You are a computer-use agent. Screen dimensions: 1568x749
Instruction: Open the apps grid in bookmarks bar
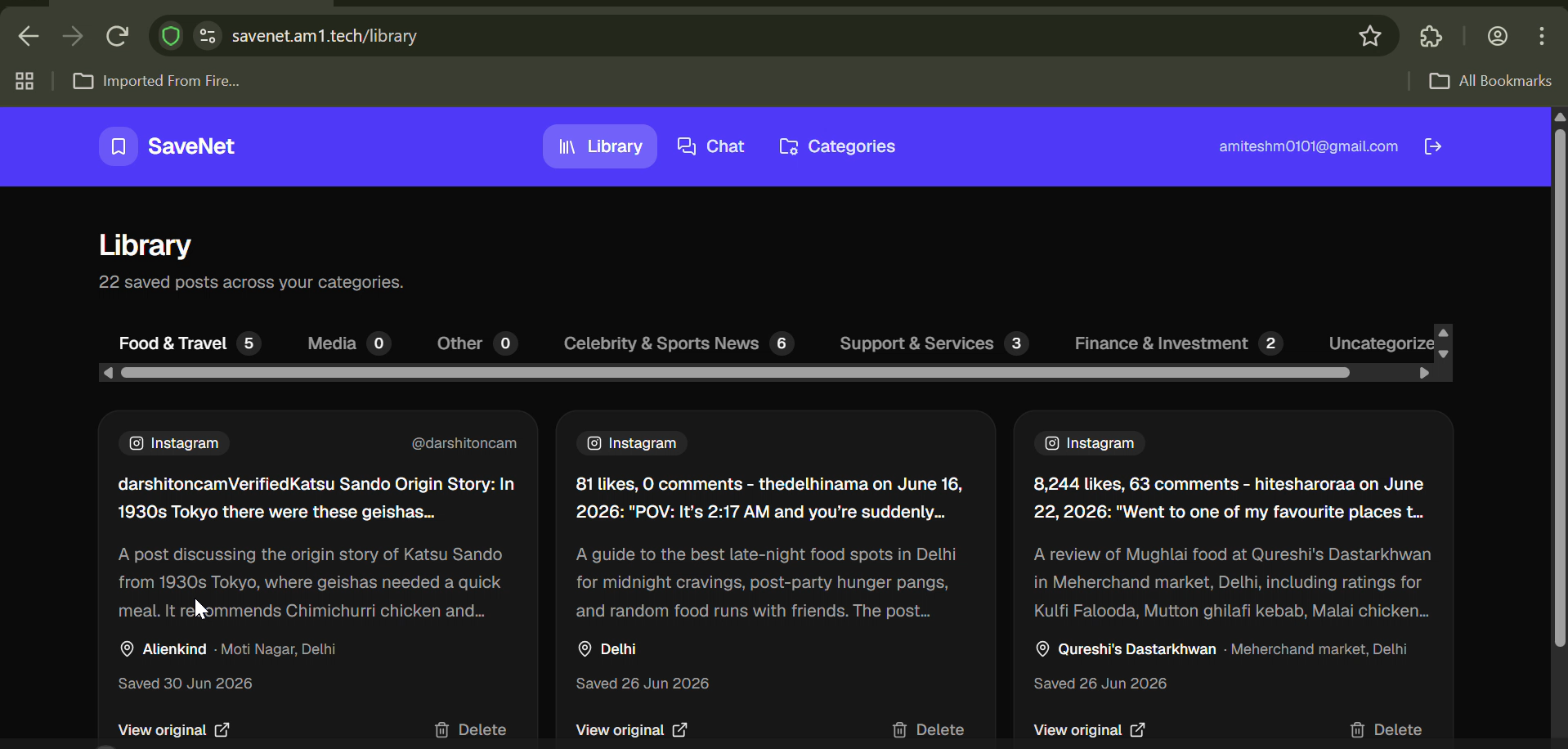tap(25, 81)
